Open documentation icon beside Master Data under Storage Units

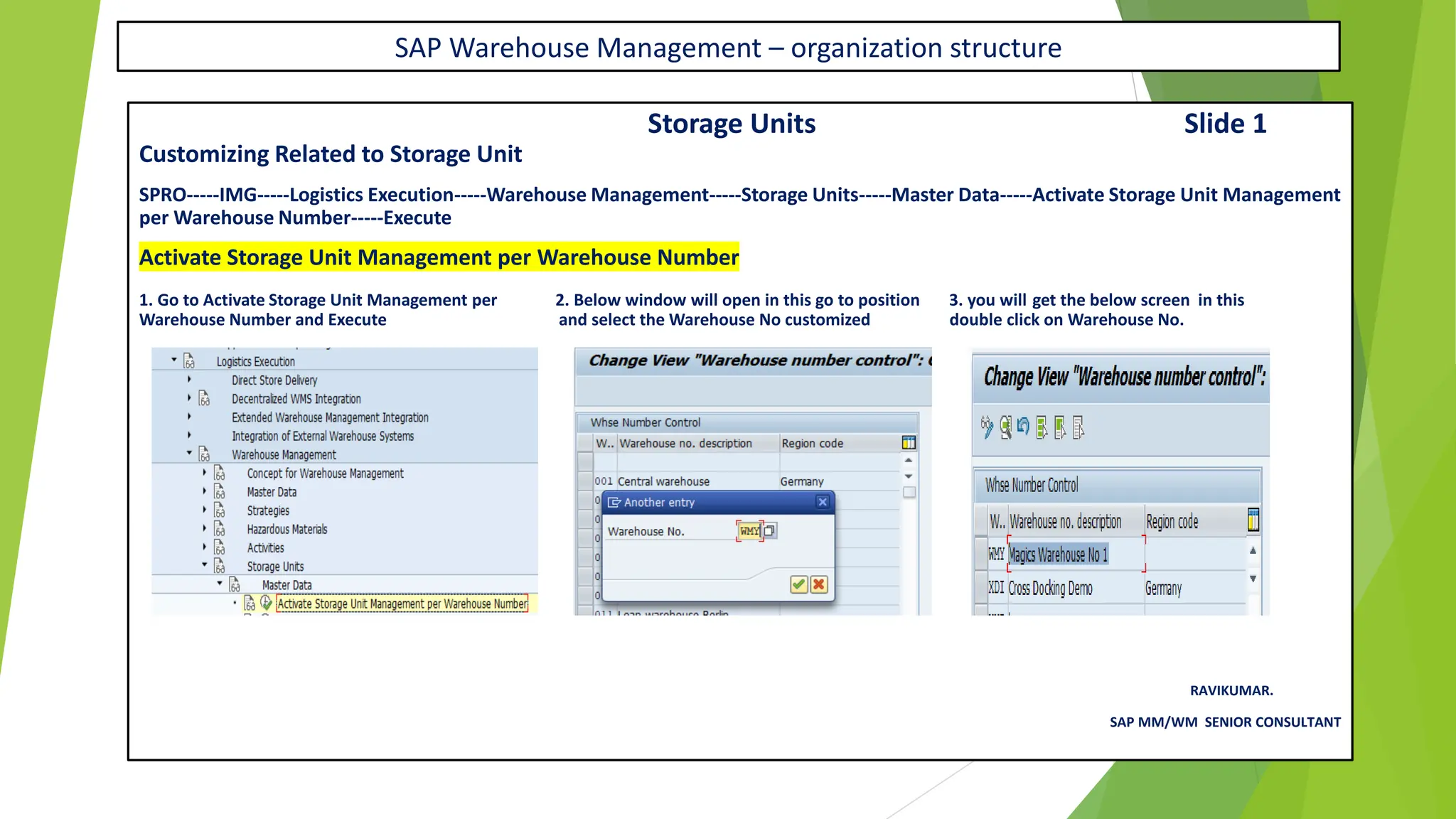235,584
